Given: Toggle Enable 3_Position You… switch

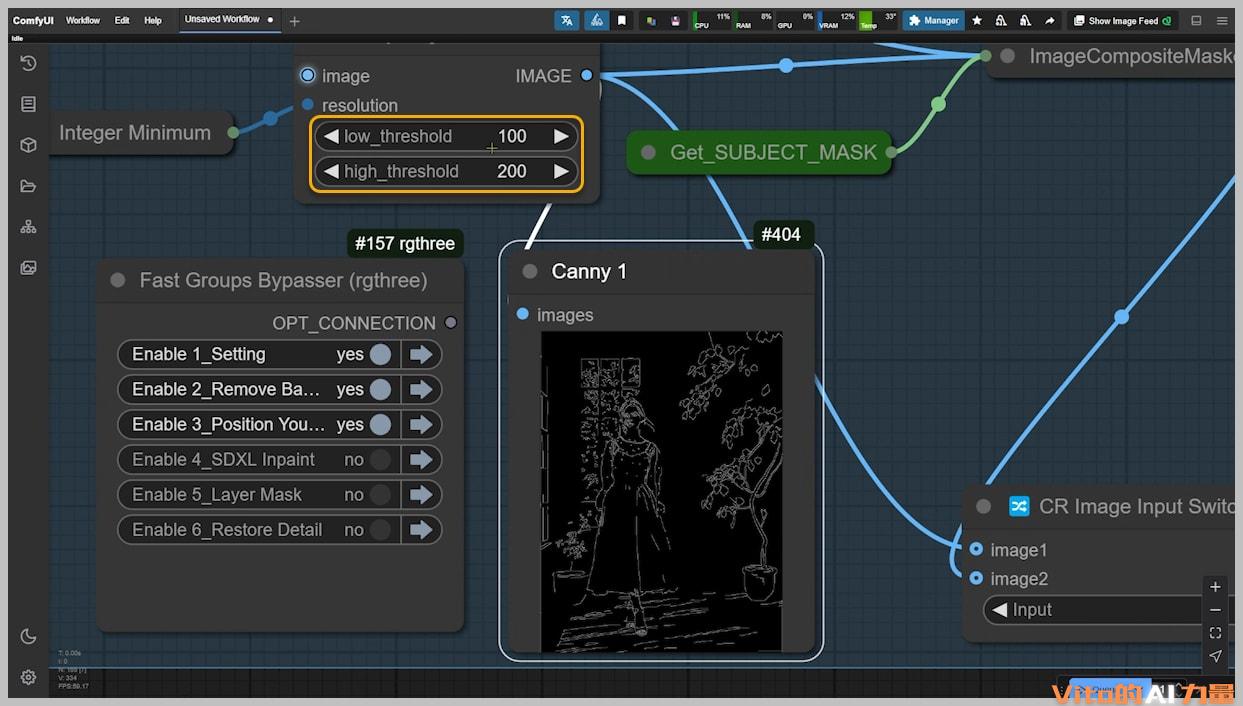Looking at the screenshot, I should tap(380, 424).
